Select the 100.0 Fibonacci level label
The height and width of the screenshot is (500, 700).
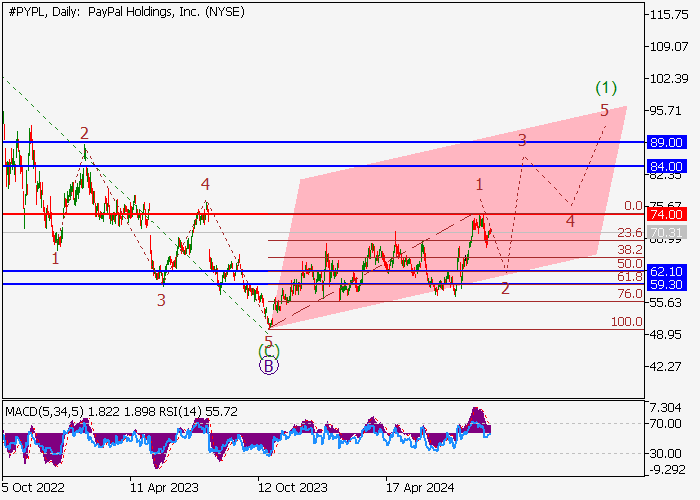pyautogui.click(x=626, y=322)
